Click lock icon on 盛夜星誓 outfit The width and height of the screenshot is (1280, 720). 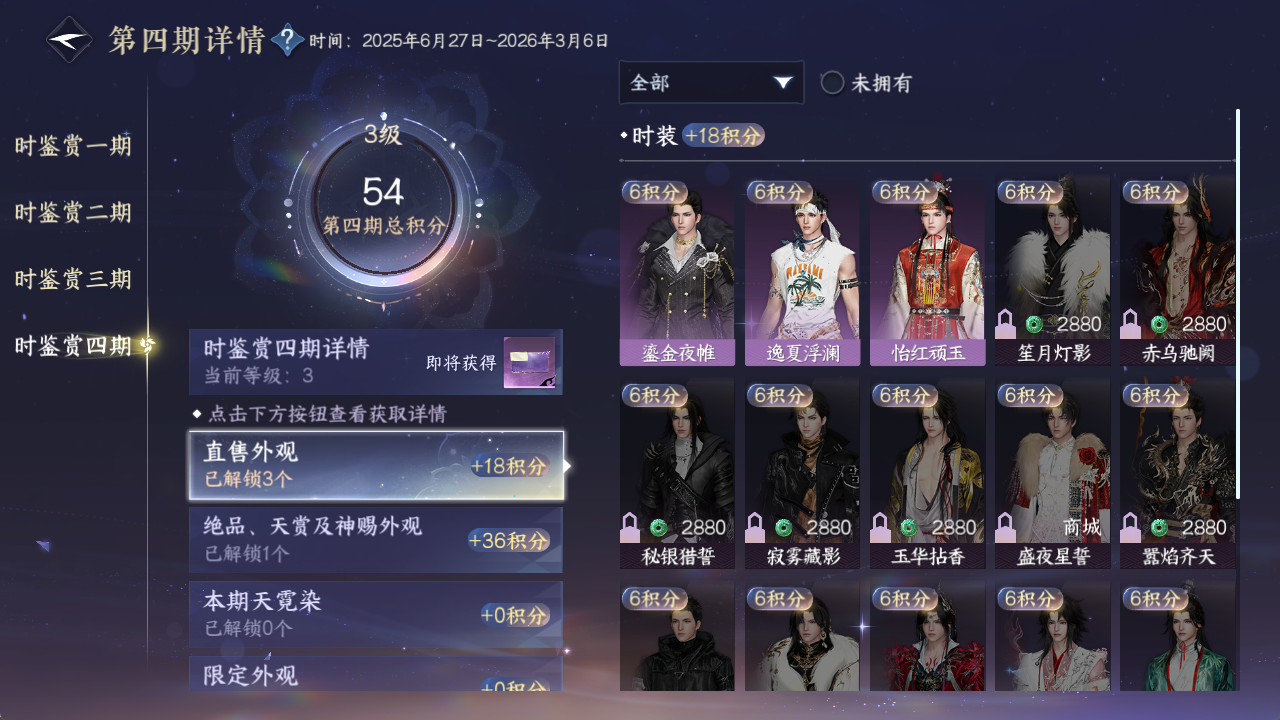[x=1006, y=527]
